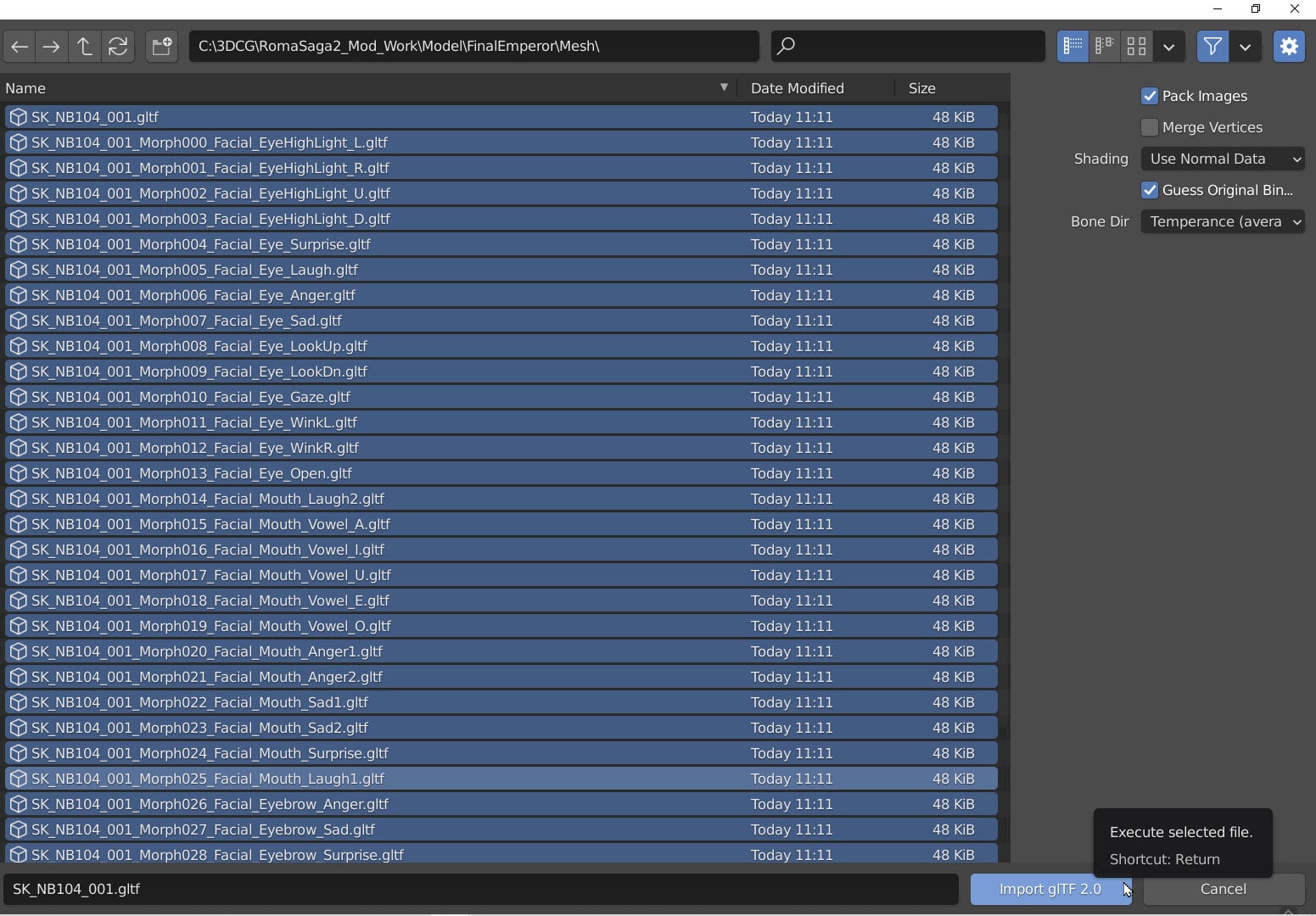Select Morph028_Facial_Eyebrow_Surprise.gltf file
Screen dimensions: 1316x916
(x=501, y=853)
